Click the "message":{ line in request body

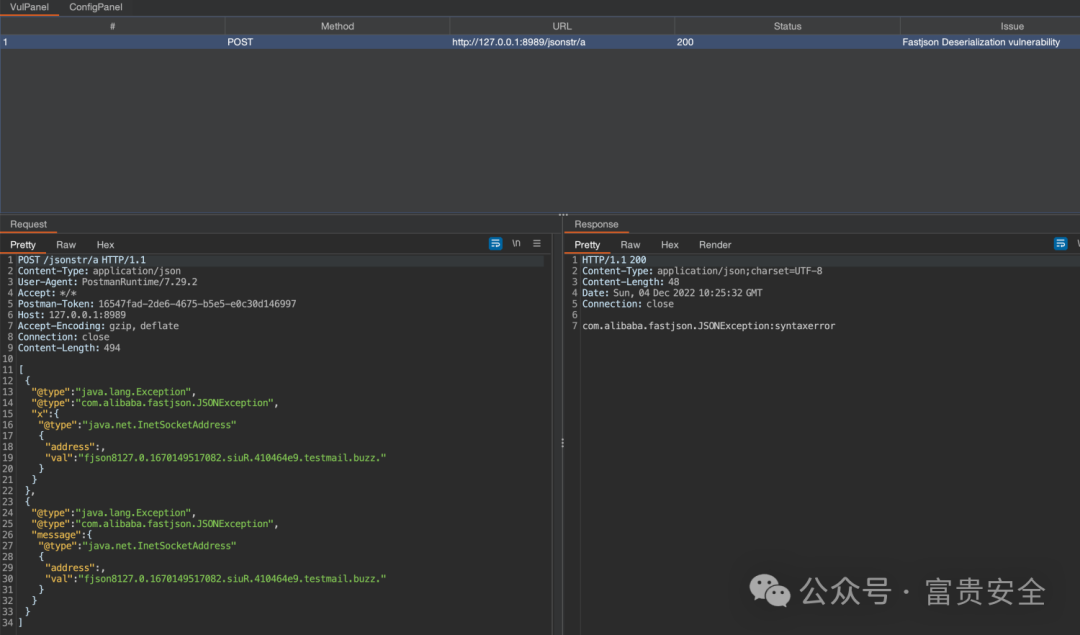[61, 534]
